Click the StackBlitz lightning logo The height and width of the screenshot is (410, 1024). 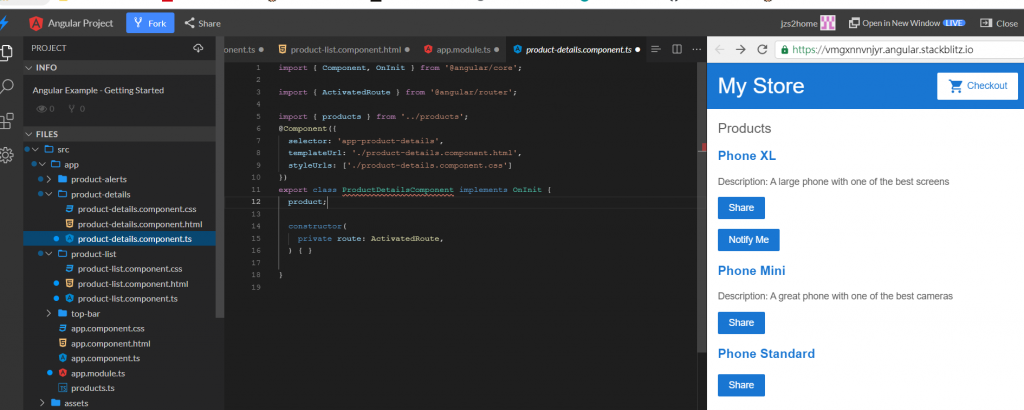click(5, 23)
